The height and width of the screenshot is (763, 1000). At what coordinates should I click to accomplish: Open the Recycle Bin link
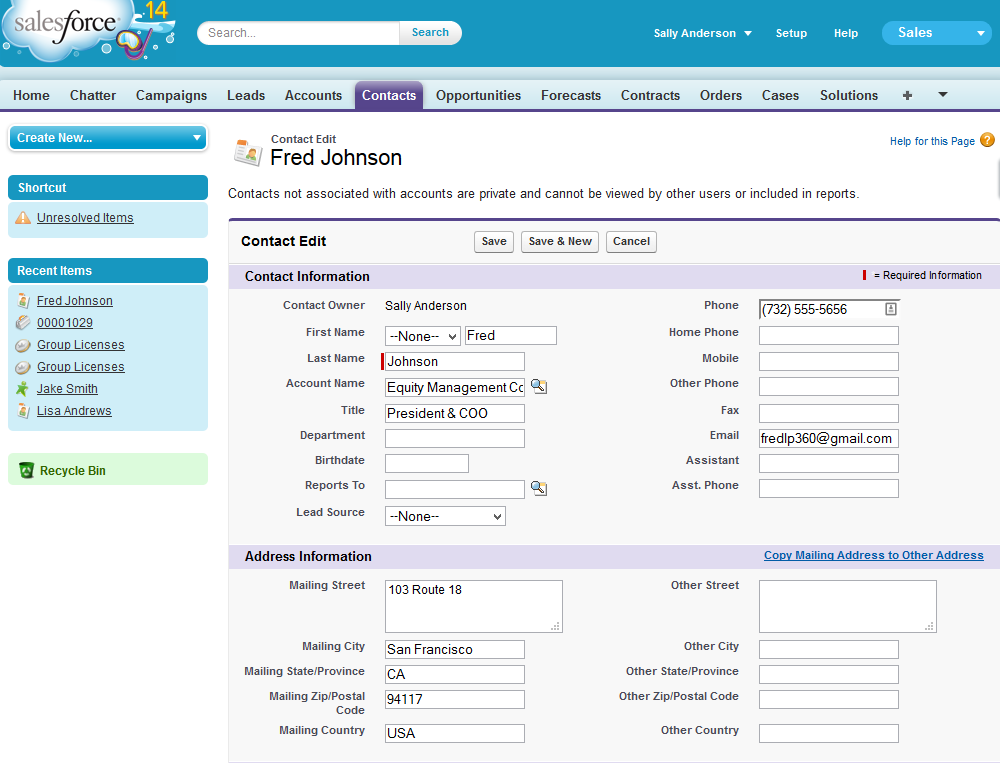[73, 471]
